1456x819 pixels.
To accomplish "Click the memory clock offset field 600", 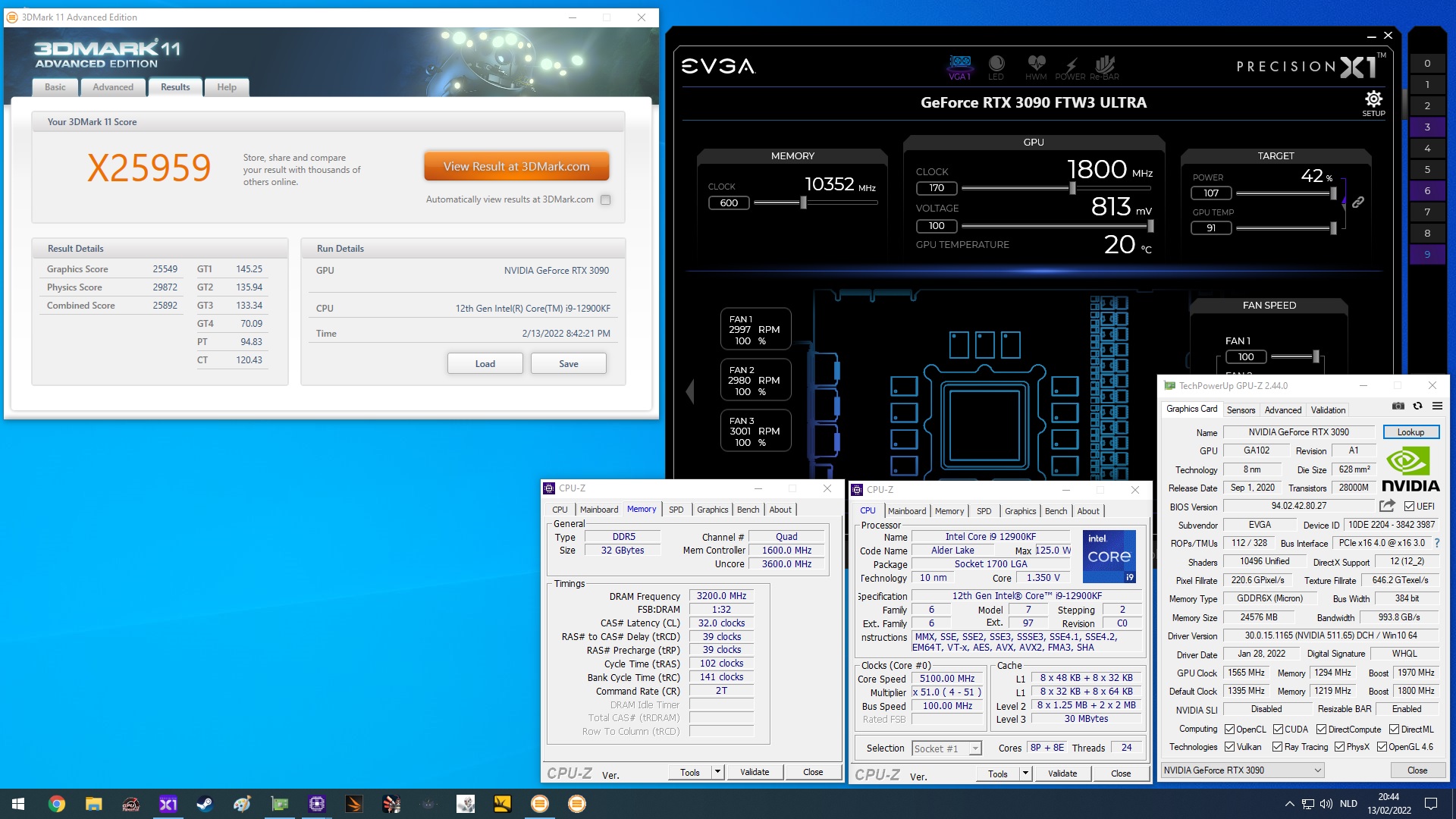I will 729,203.
